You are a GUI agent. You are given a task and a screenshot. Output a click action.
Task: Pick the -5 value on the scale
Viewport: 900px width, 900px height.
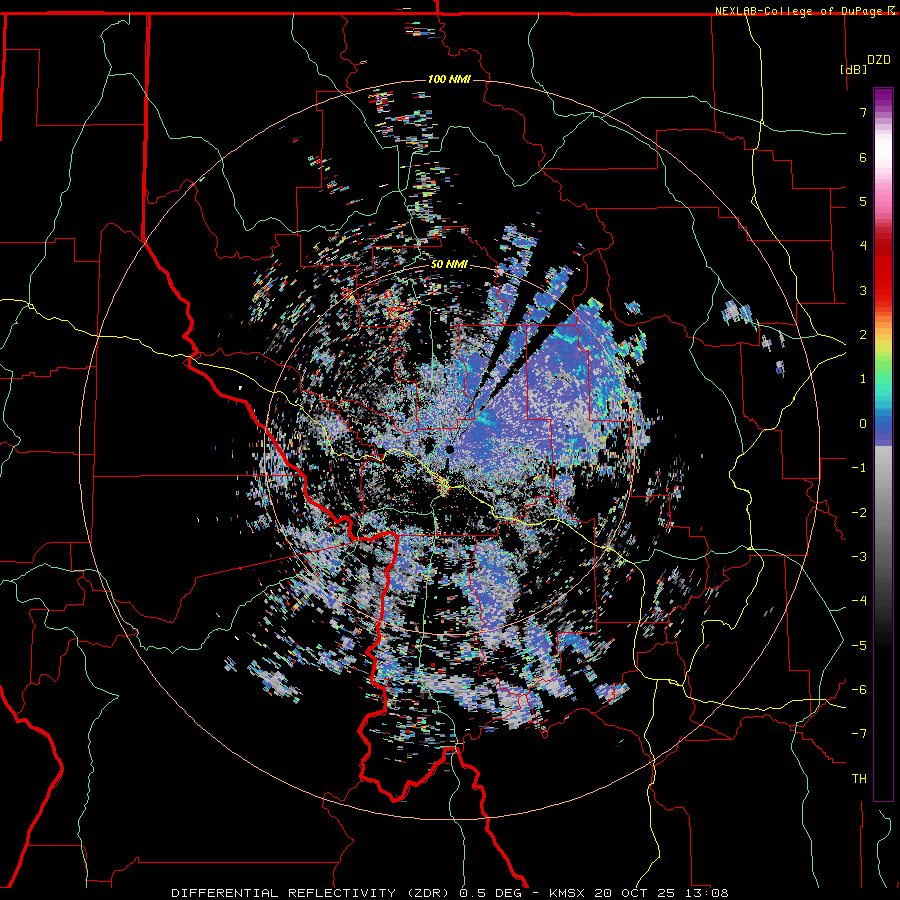coord(859,646)
